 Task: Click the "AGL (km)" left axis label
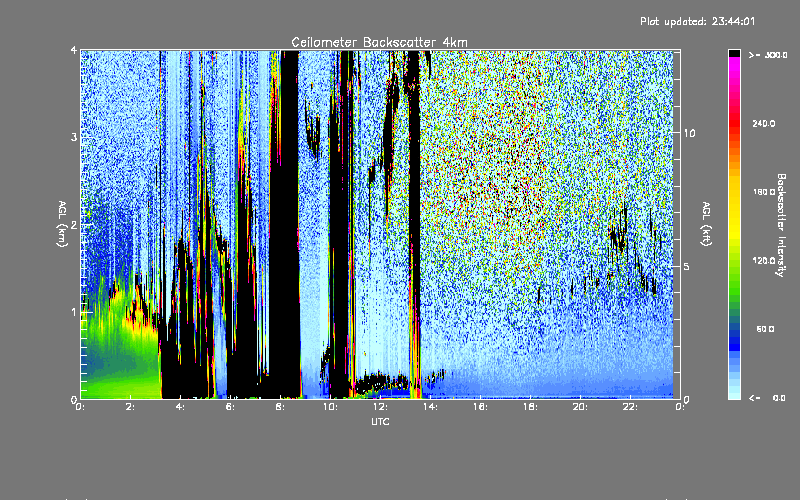(x=62, y=224)
